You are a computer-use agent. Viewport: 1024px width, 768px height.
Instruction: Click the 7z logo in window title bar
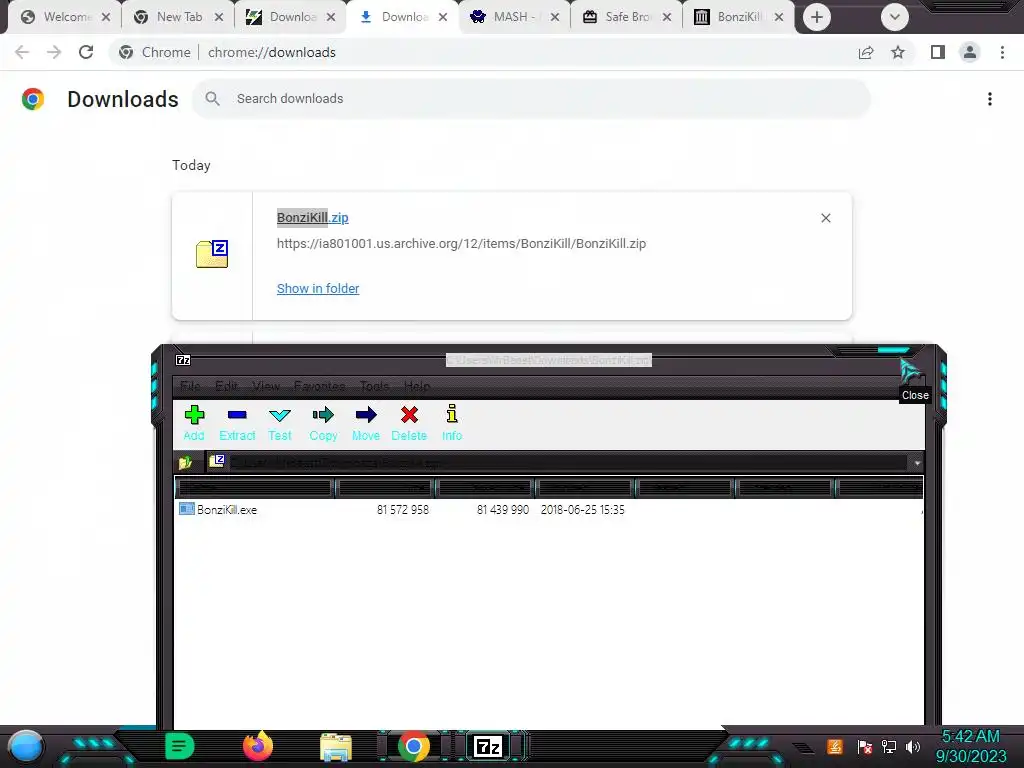(183, 360)
